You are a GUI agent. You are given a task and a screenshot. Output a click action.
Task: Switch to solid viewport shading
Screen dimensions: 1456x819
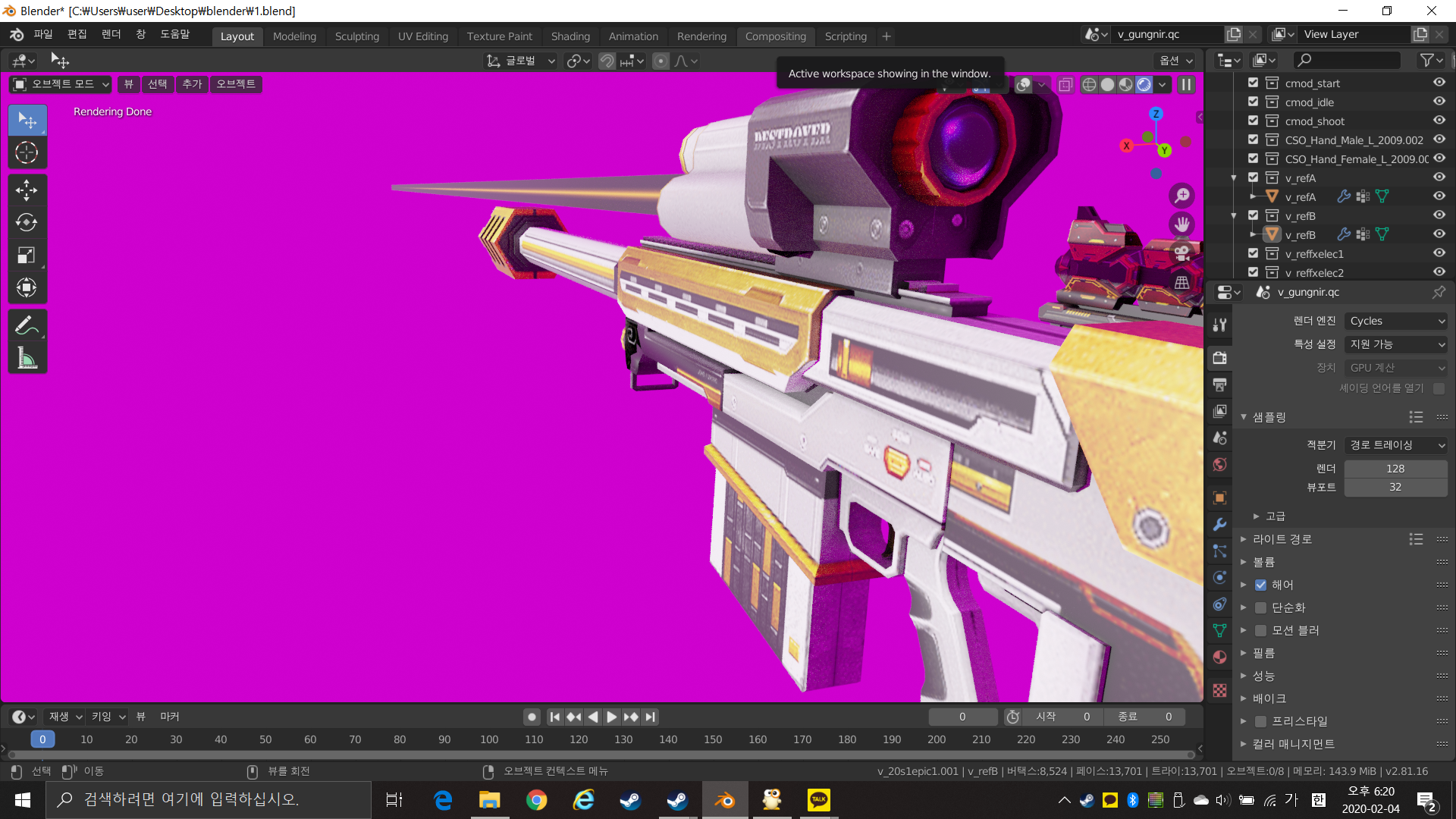[1107, 84]
